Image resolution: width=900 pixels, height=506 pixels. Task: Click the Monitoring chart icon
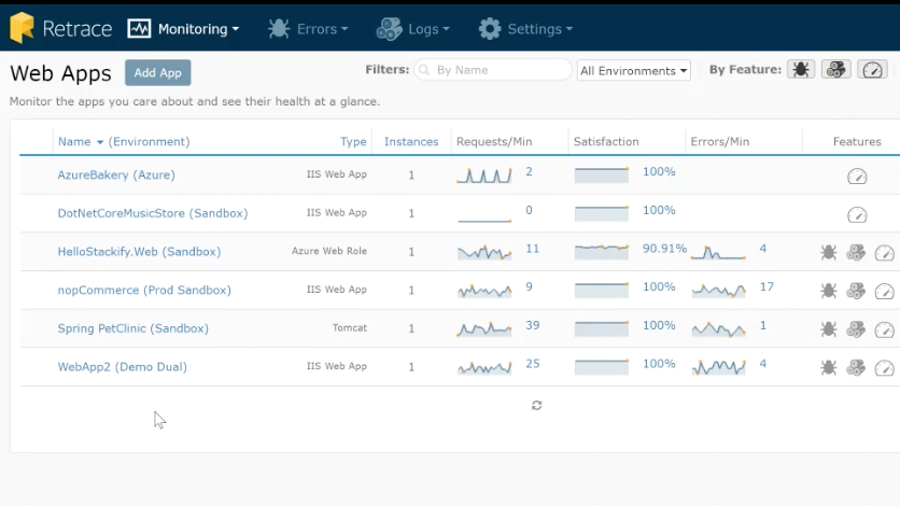[139, 29]
